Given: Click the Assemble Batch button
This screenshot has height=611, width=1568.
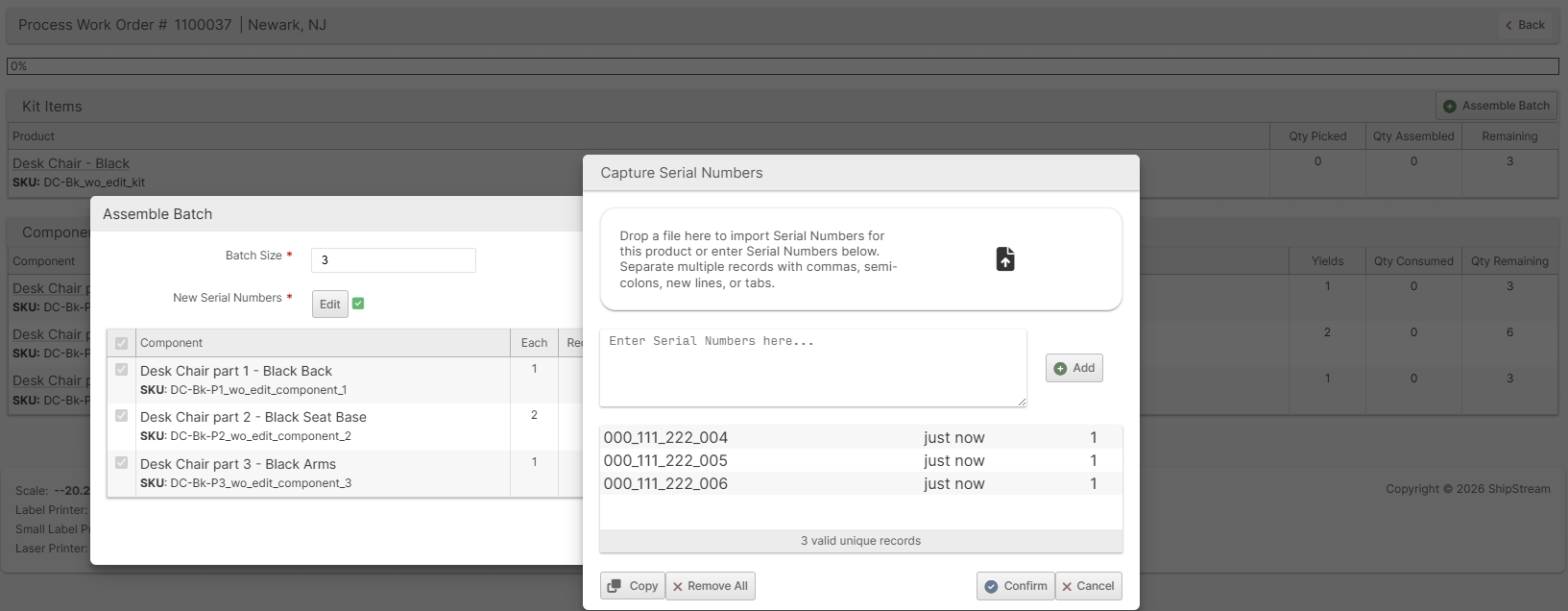Looking at the screenshot, I should click(1495, 106).
